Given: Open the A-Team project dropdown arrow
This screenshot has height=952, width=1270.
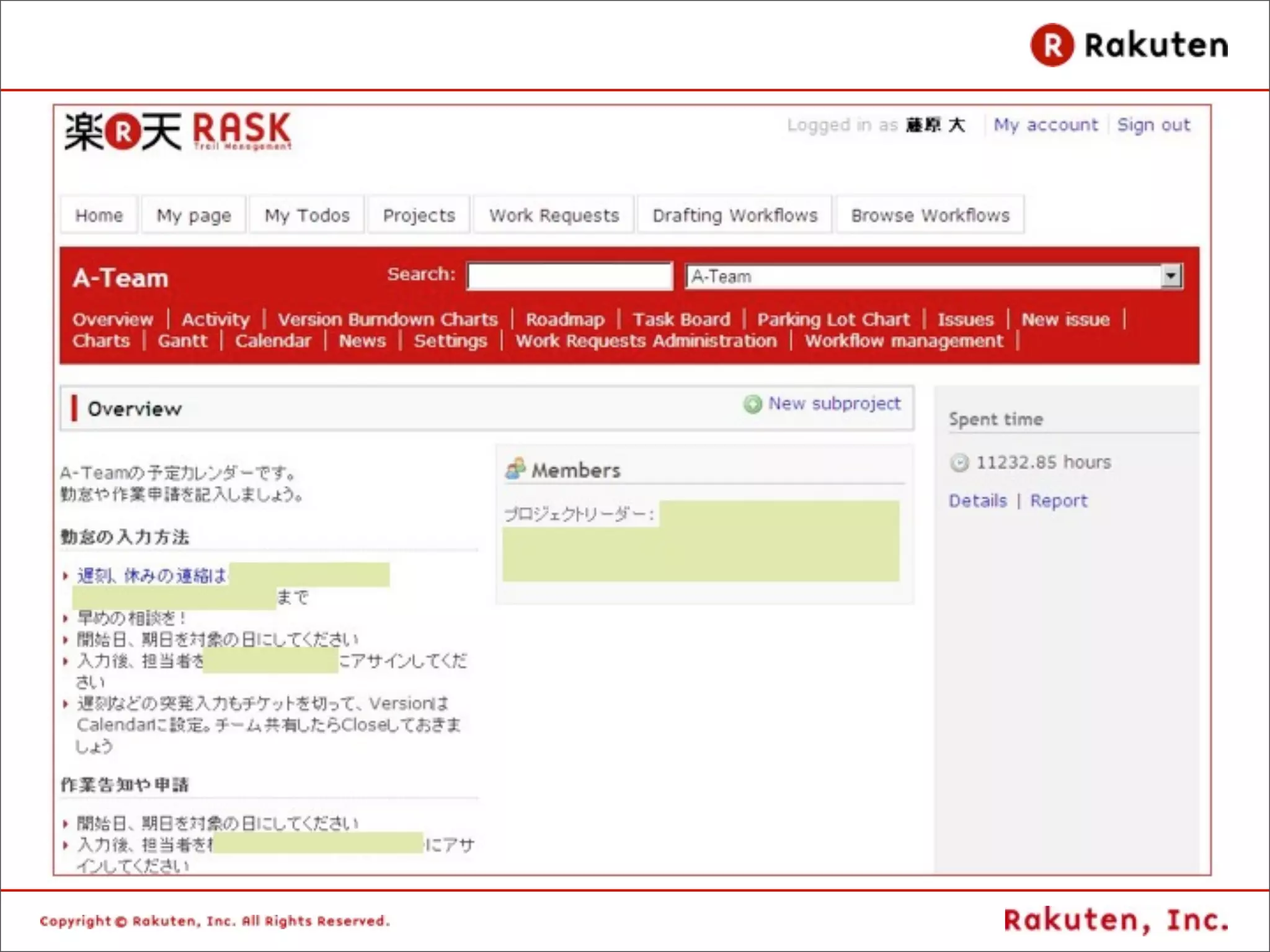Looking at the screenshot, I should coord(1171,276).
